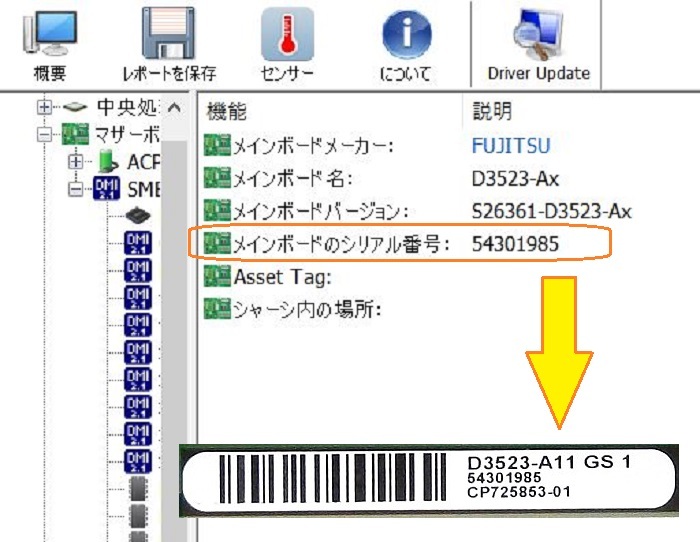Click the について info icon
Viewport: 700px width, 542px height.
[x=406, y=46]
